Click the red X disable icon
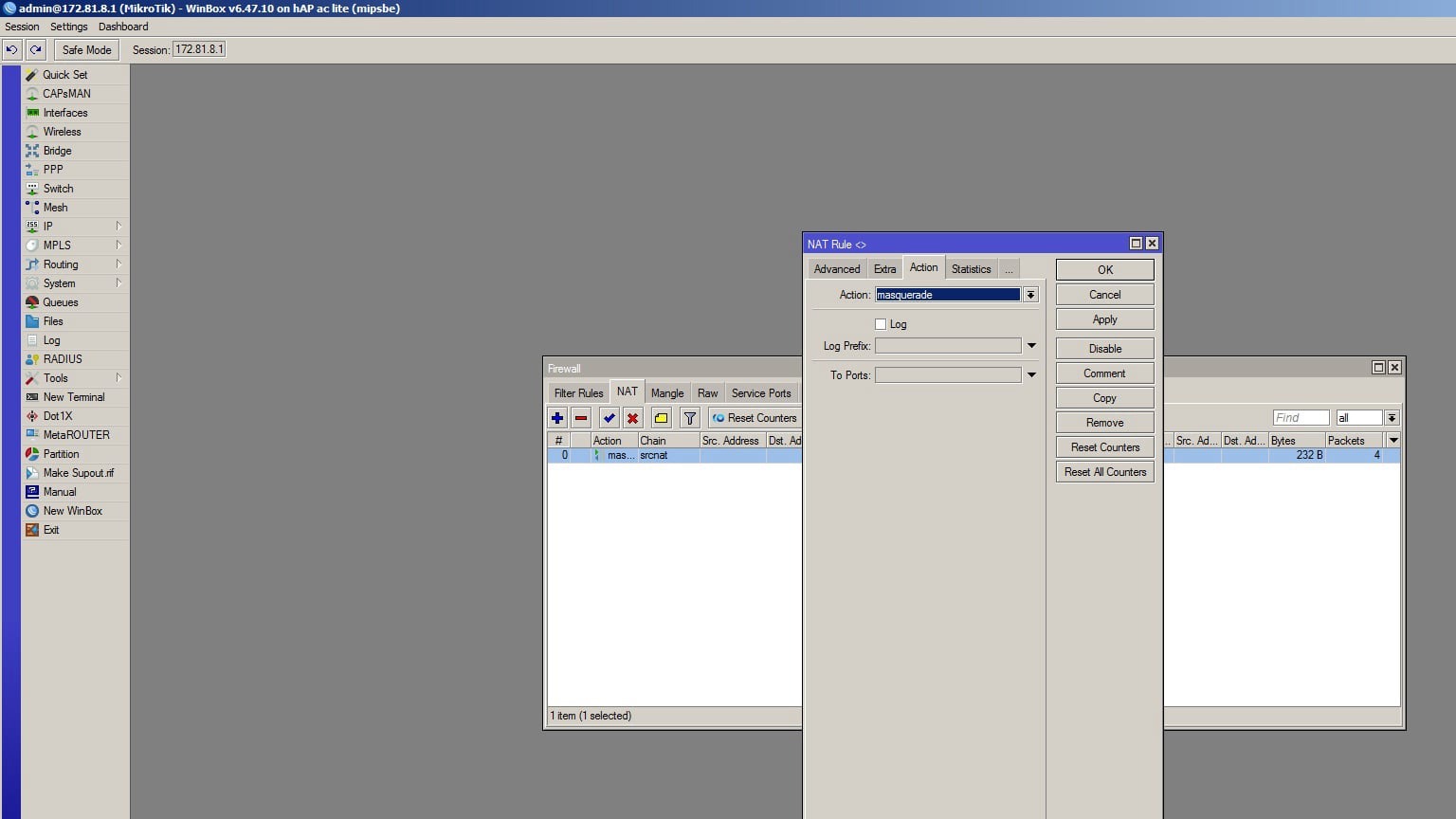Viewport: 1456px width, 819px height. 632,418
